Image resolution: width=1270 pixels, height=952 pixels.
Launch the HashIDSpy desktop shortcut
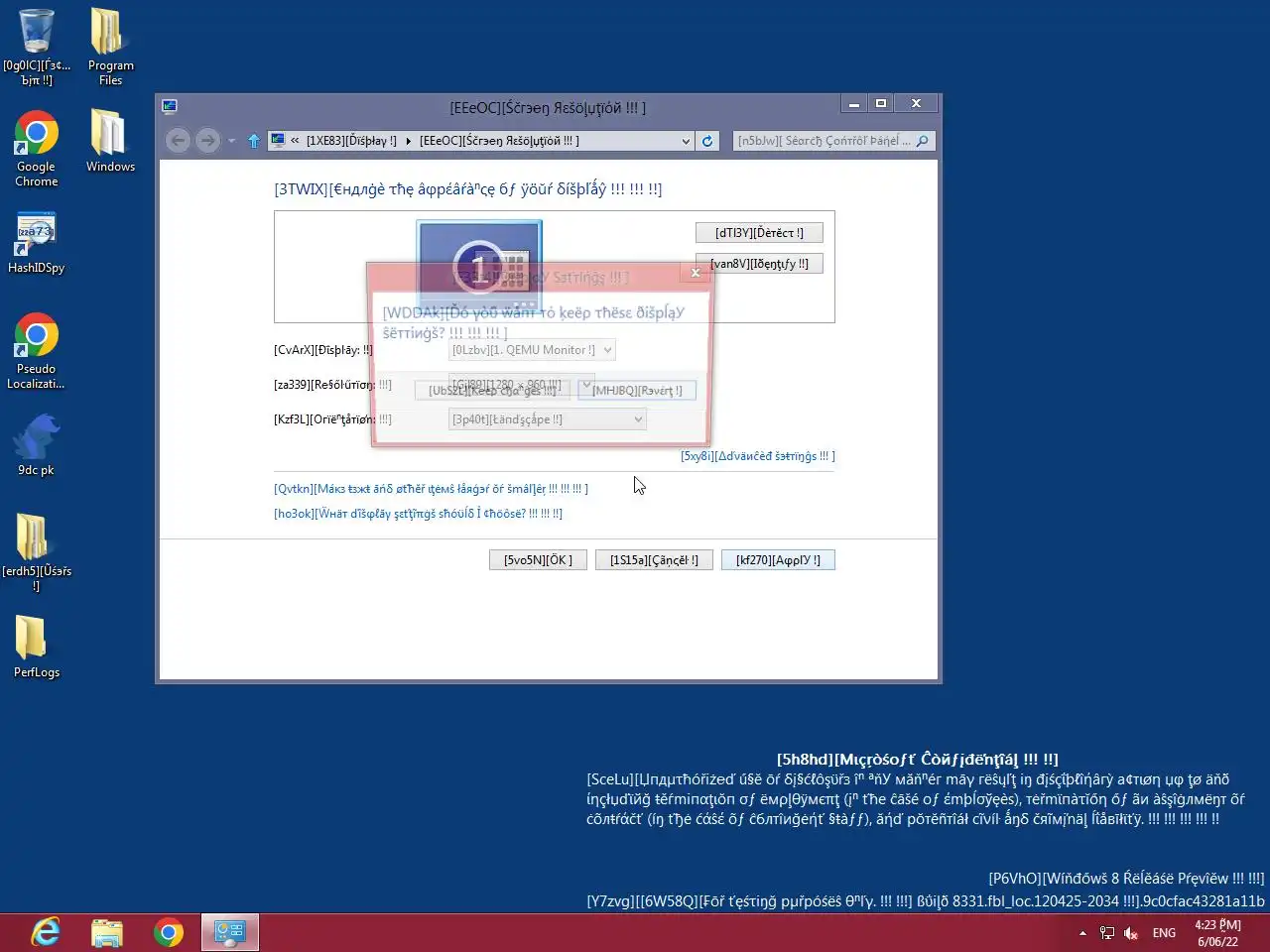coord(37,243)
